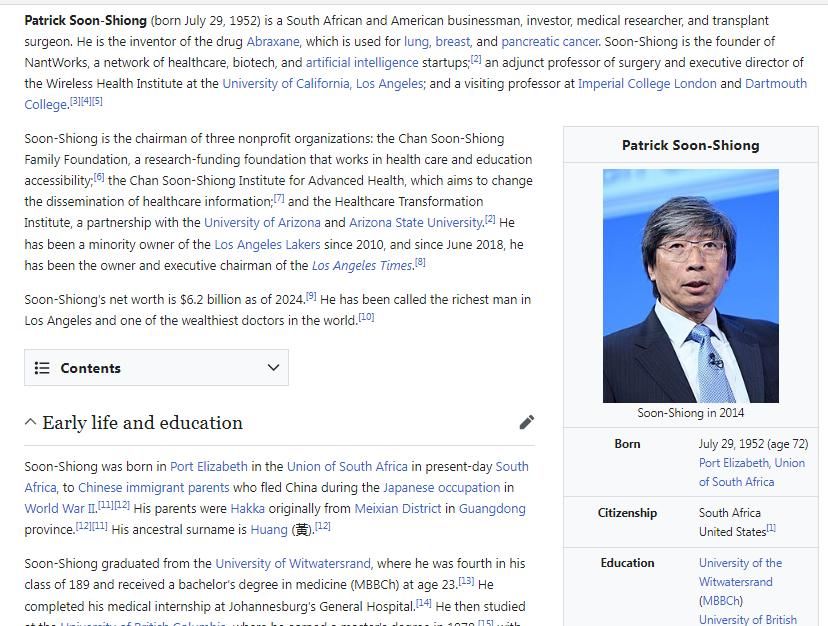Open the Guangdong province link
This screenshot has width=828, height=626.
click(492, 508)
